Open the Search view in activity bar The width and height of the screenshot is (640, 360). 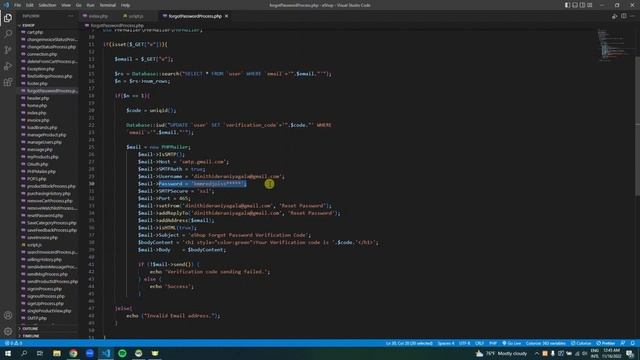8,34
